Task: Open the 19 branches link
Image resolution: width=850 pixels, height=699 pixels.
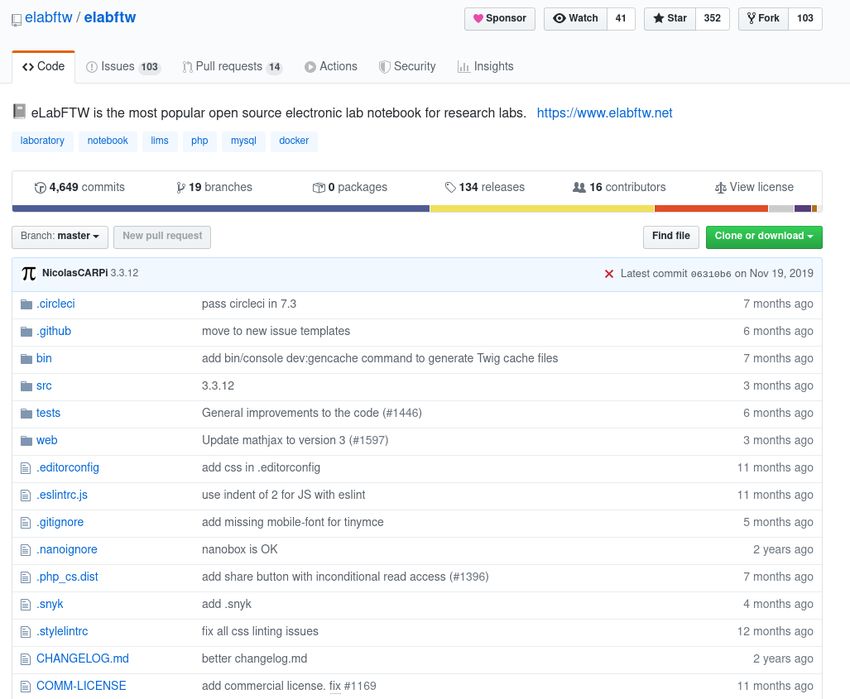Action: 215,188
